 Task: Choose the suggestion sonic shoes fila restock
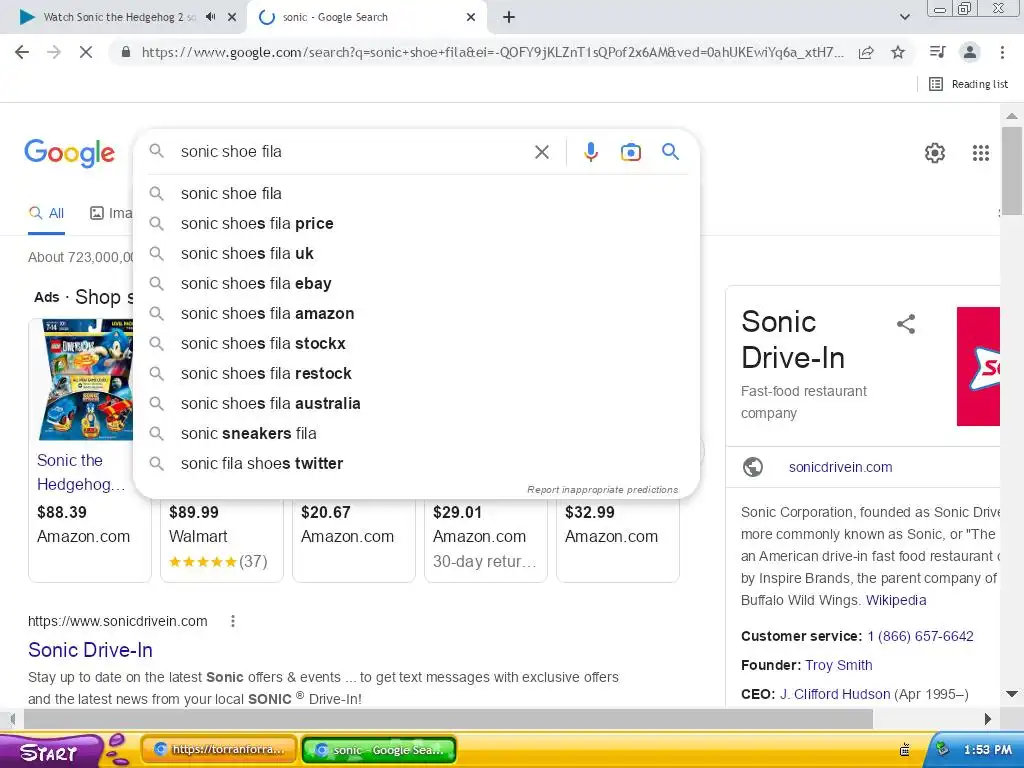point(417,374)
